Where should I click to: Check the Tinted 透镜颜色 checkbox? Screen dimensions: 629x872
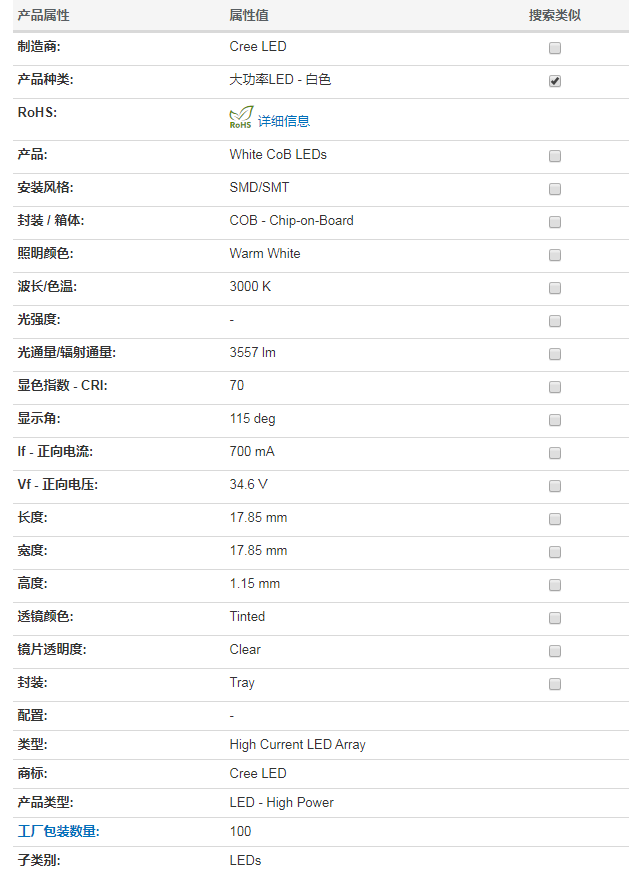554,618
